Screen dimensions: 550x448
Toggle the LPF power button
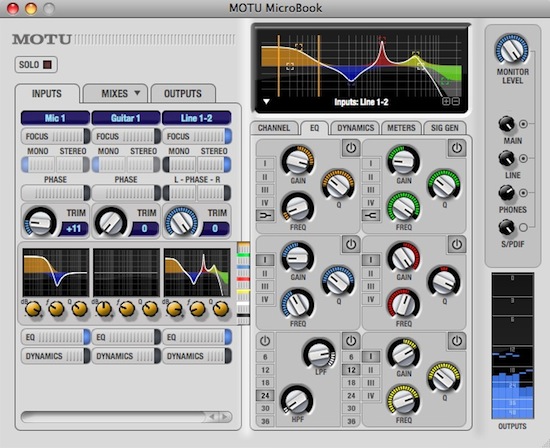(x=351, y=341)
